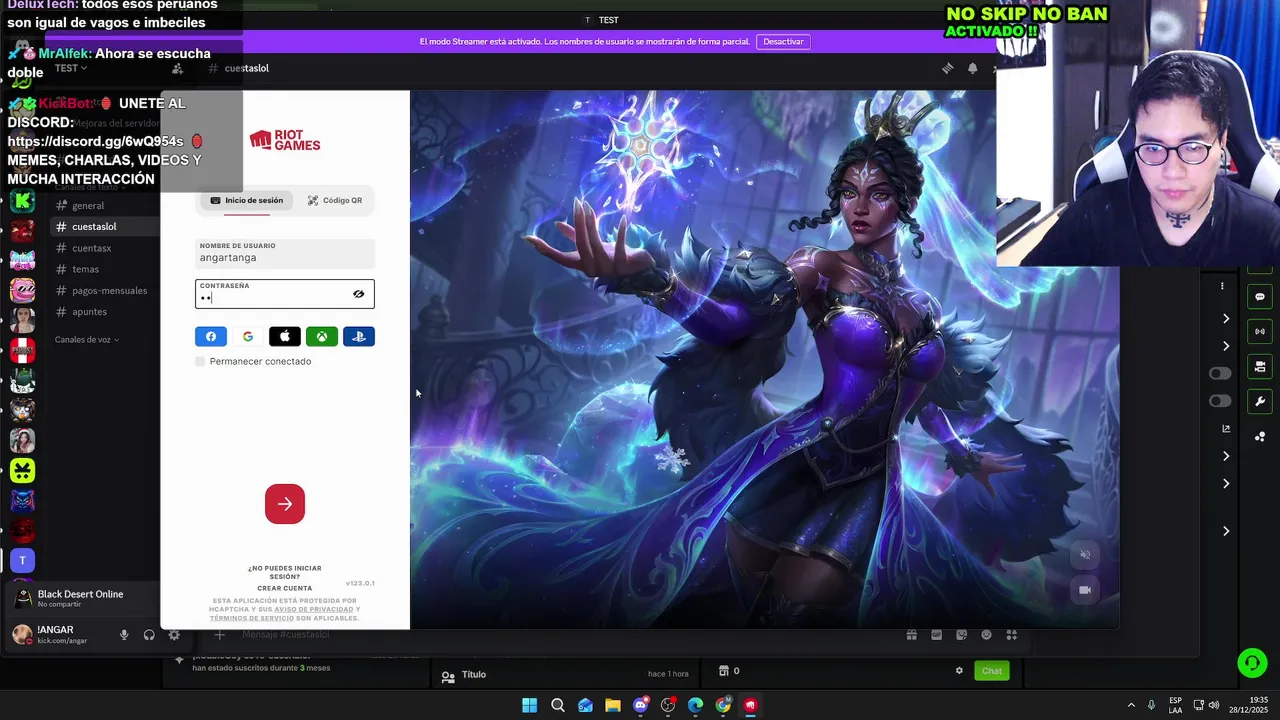Open the TEST server dropdown menu

(70, 68)
